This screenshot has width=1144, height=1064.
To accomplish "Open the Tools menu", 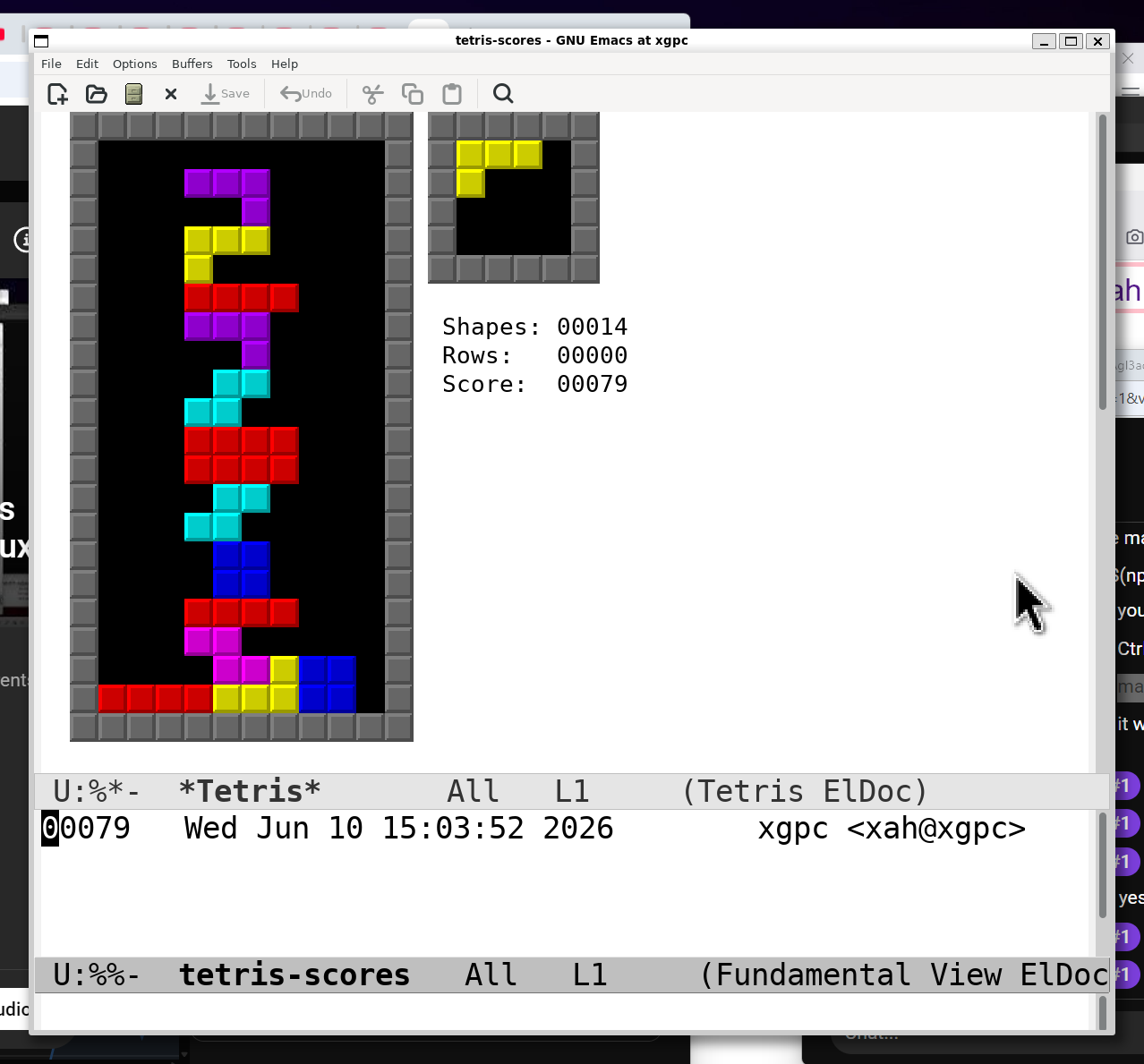I will [x=242, y=64].
